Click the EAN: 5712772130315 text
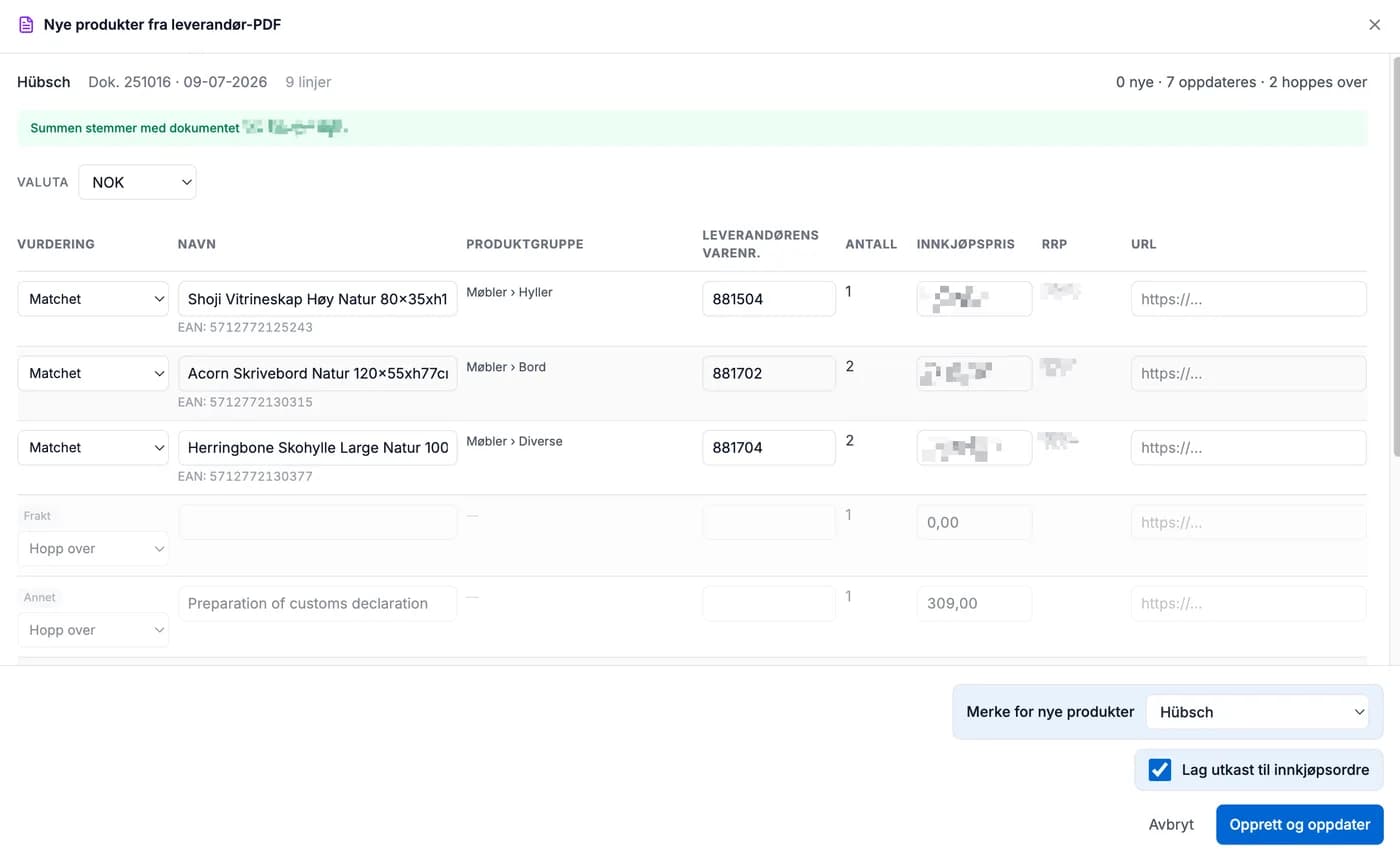The image size is (1400, 861). 245,402
